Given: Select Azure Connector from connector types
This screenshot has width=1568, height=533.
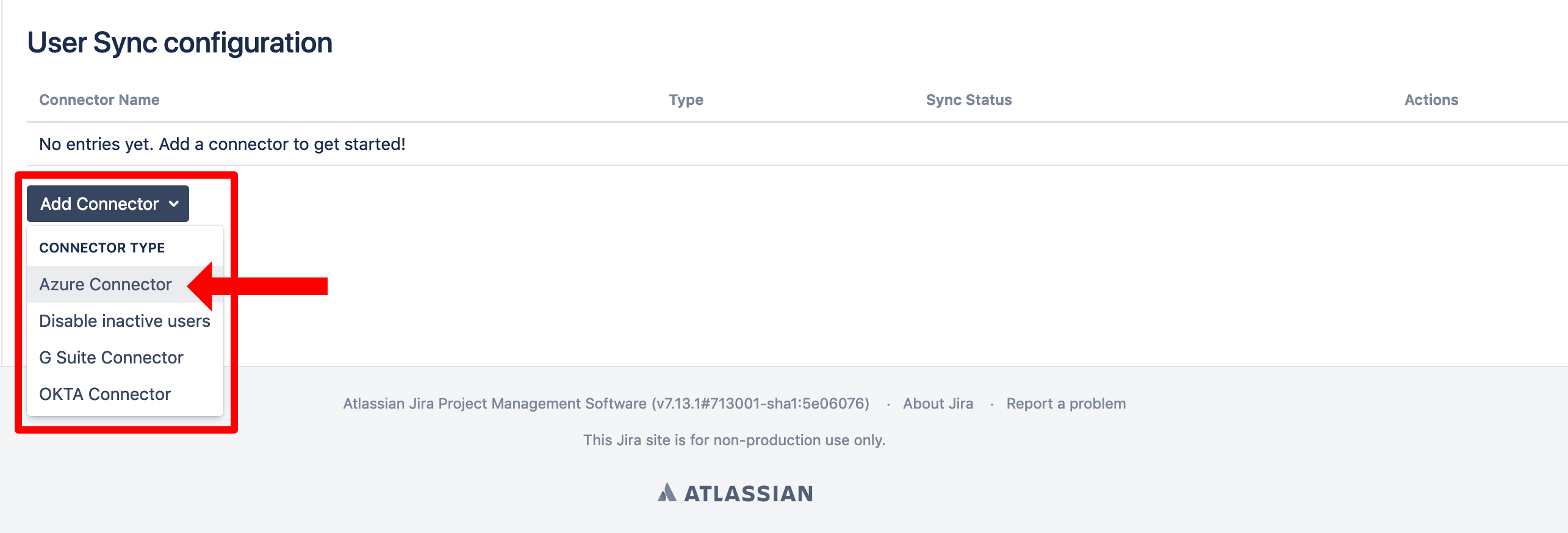Looking at the screenshot, I should pyautogui.click(x=125, y=284).
